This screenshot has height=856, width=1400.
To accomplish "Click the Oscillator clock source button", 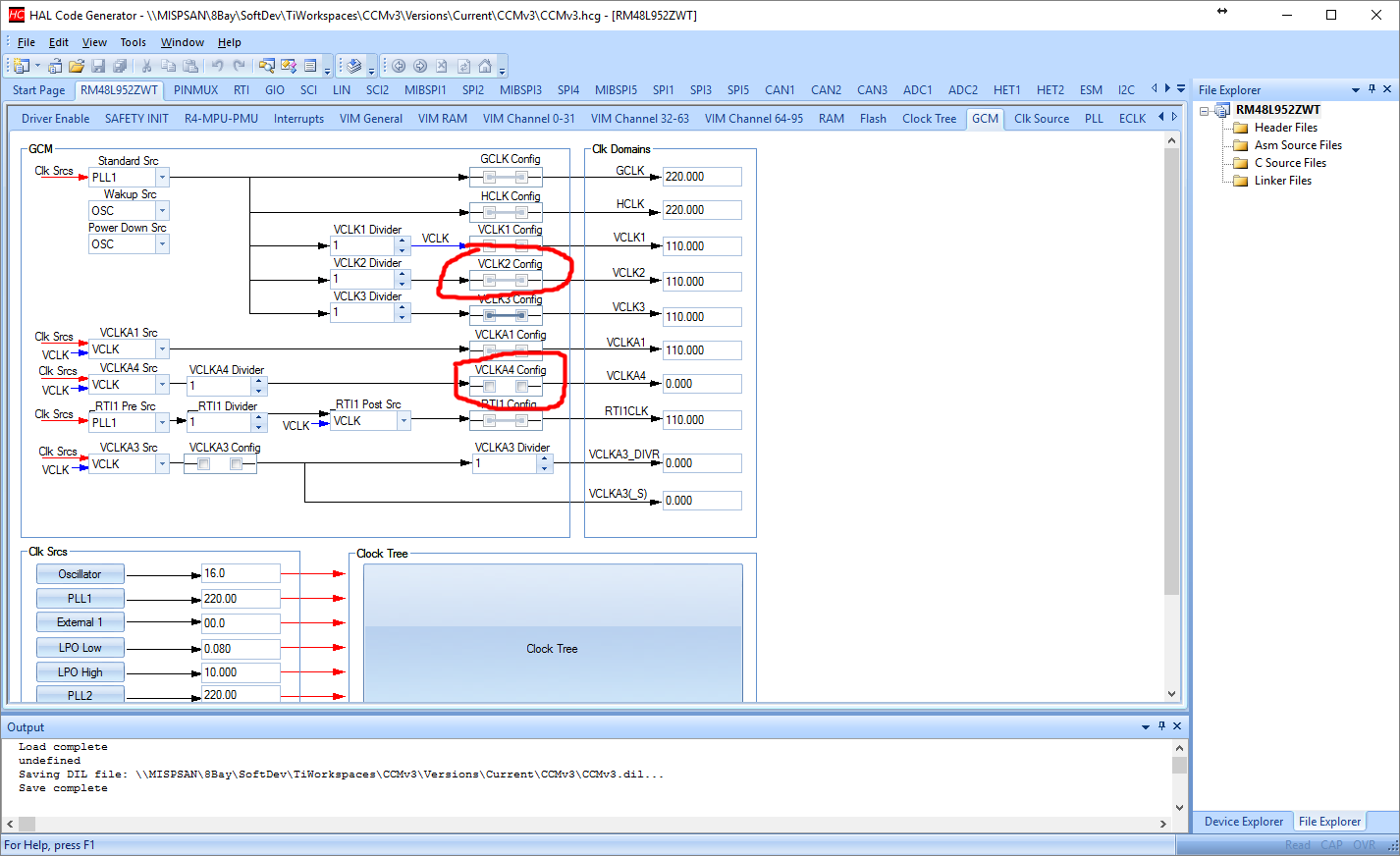I will point(81,574).
